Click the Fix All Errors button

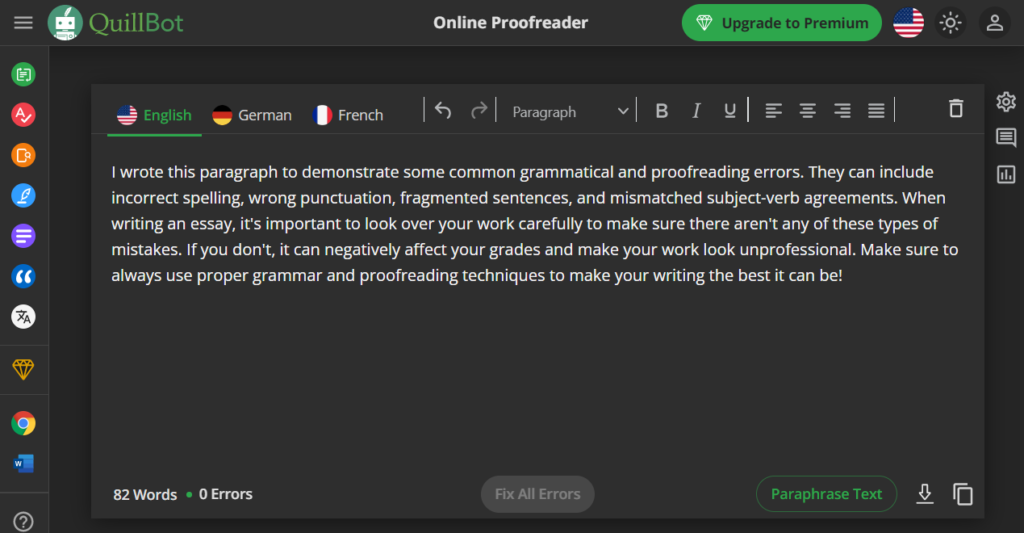coord(537,494)
